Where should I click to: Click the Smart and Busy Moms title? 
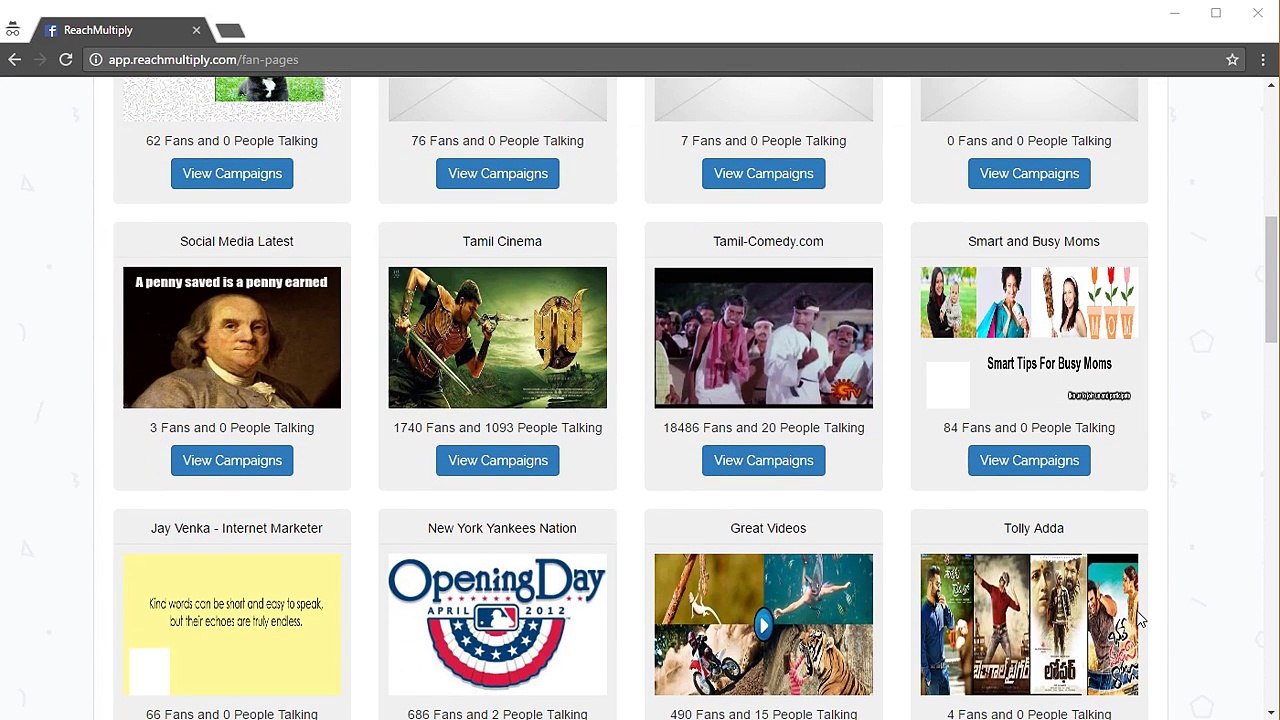click(1034, 241)
